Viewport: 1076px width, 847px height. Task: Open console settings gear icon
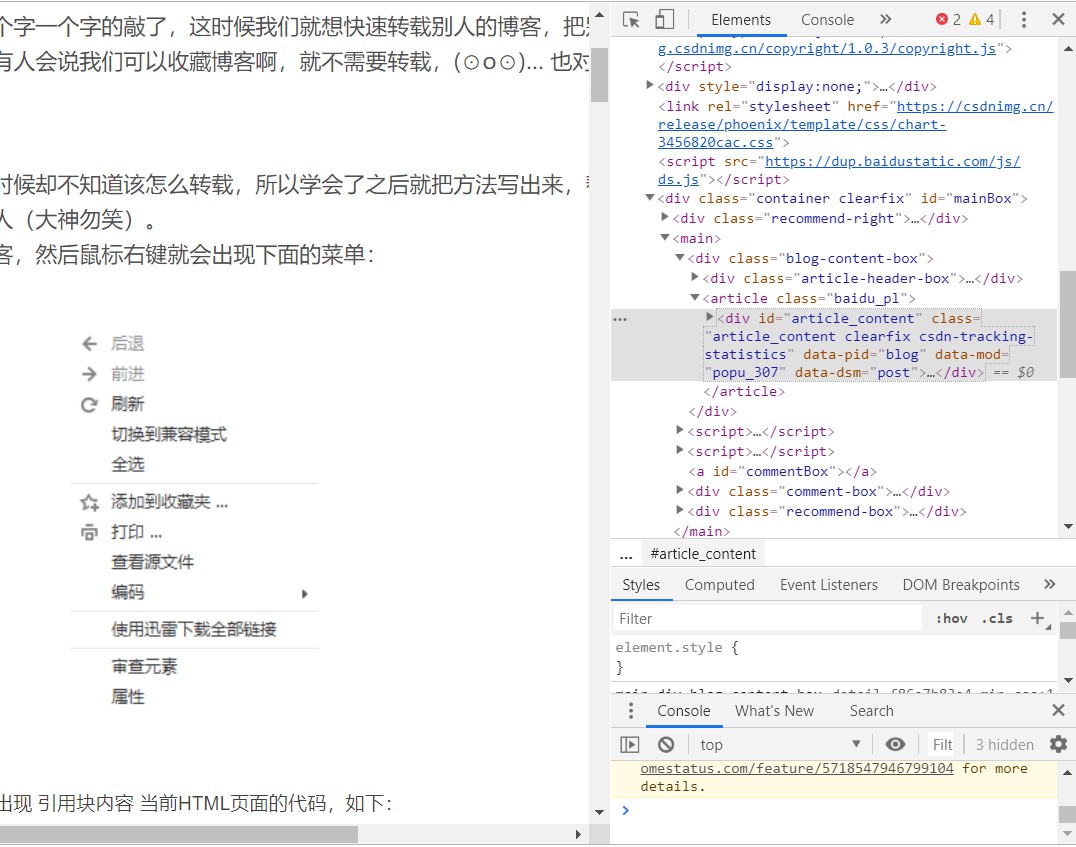click(1058, 744)
